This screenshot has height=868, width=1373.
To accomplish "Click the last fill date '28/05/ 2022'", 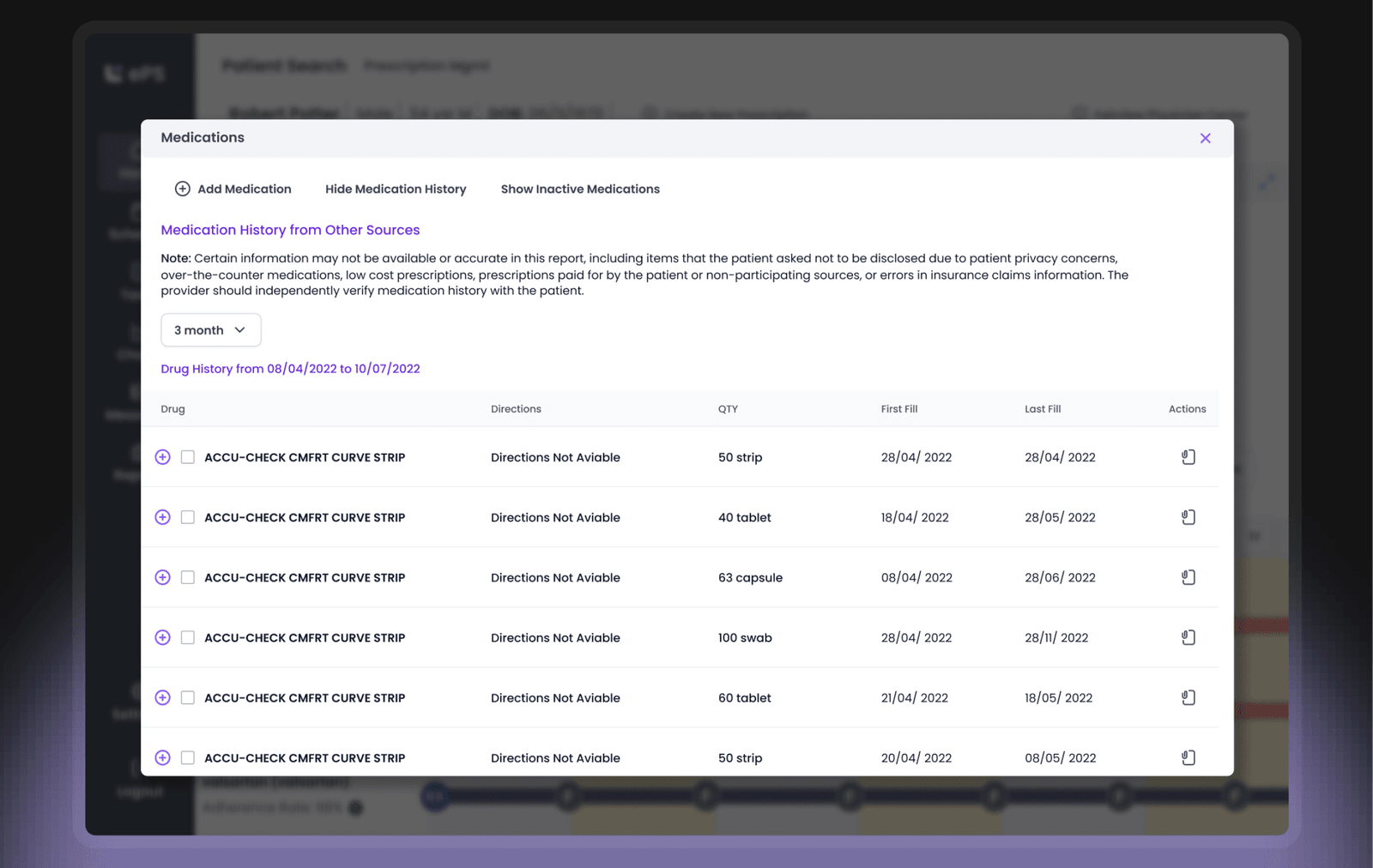I will 1060,517.
